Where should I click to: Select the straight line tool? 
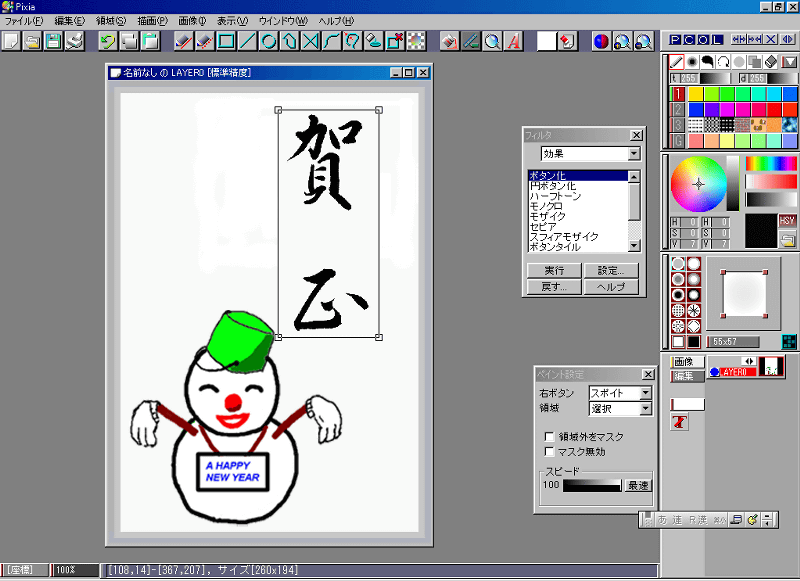point(247,41)
